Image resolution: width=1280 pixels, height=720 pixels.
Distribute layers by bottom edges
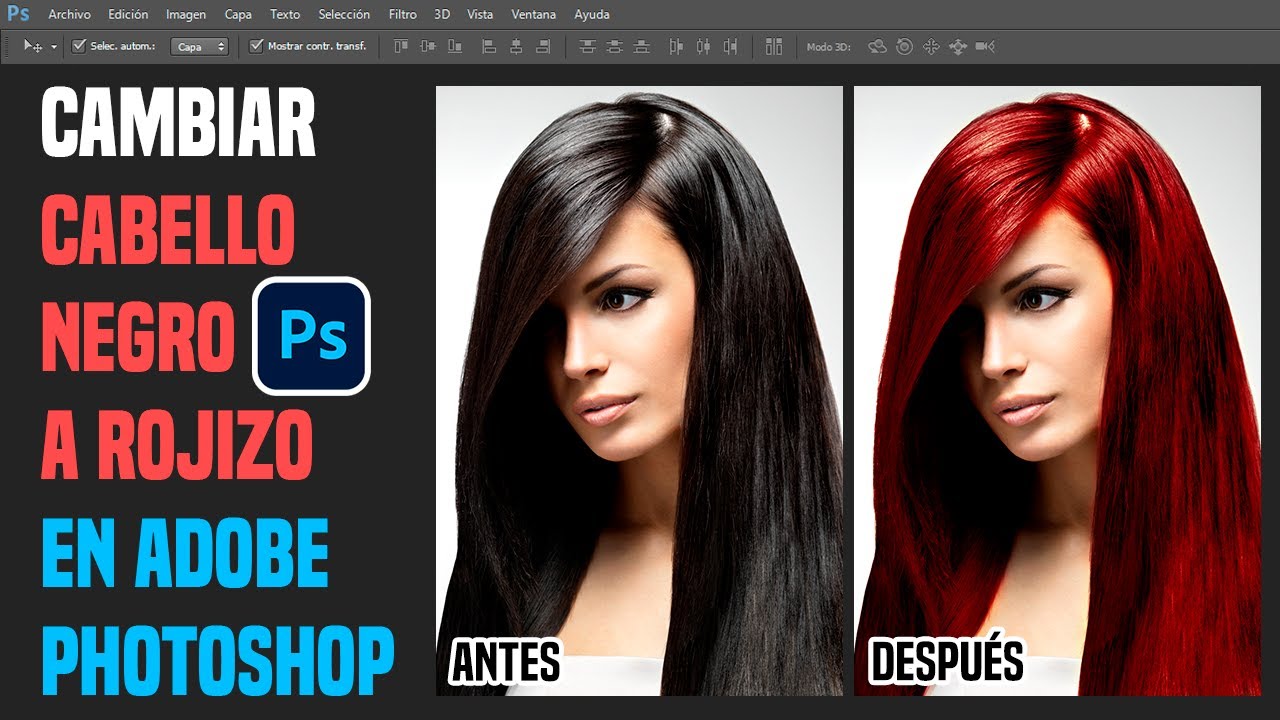pyautogui.click(x=641, y=46)
